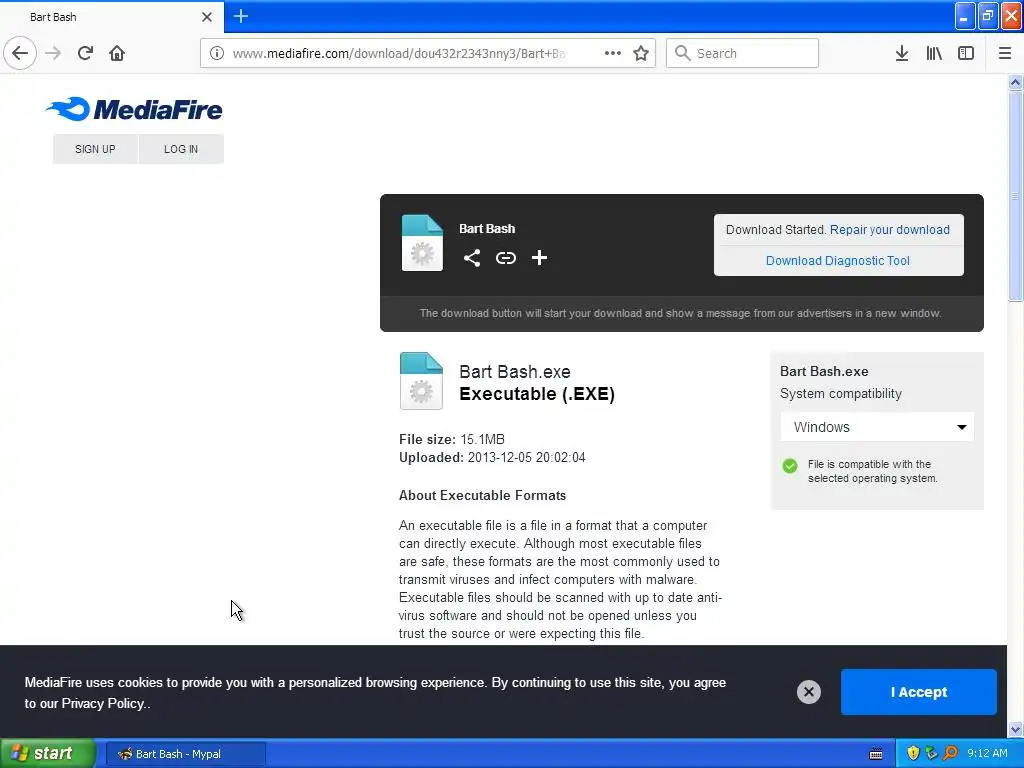
Task: Click the 'File size: 15.1MB' text
Action: point(452,440)
